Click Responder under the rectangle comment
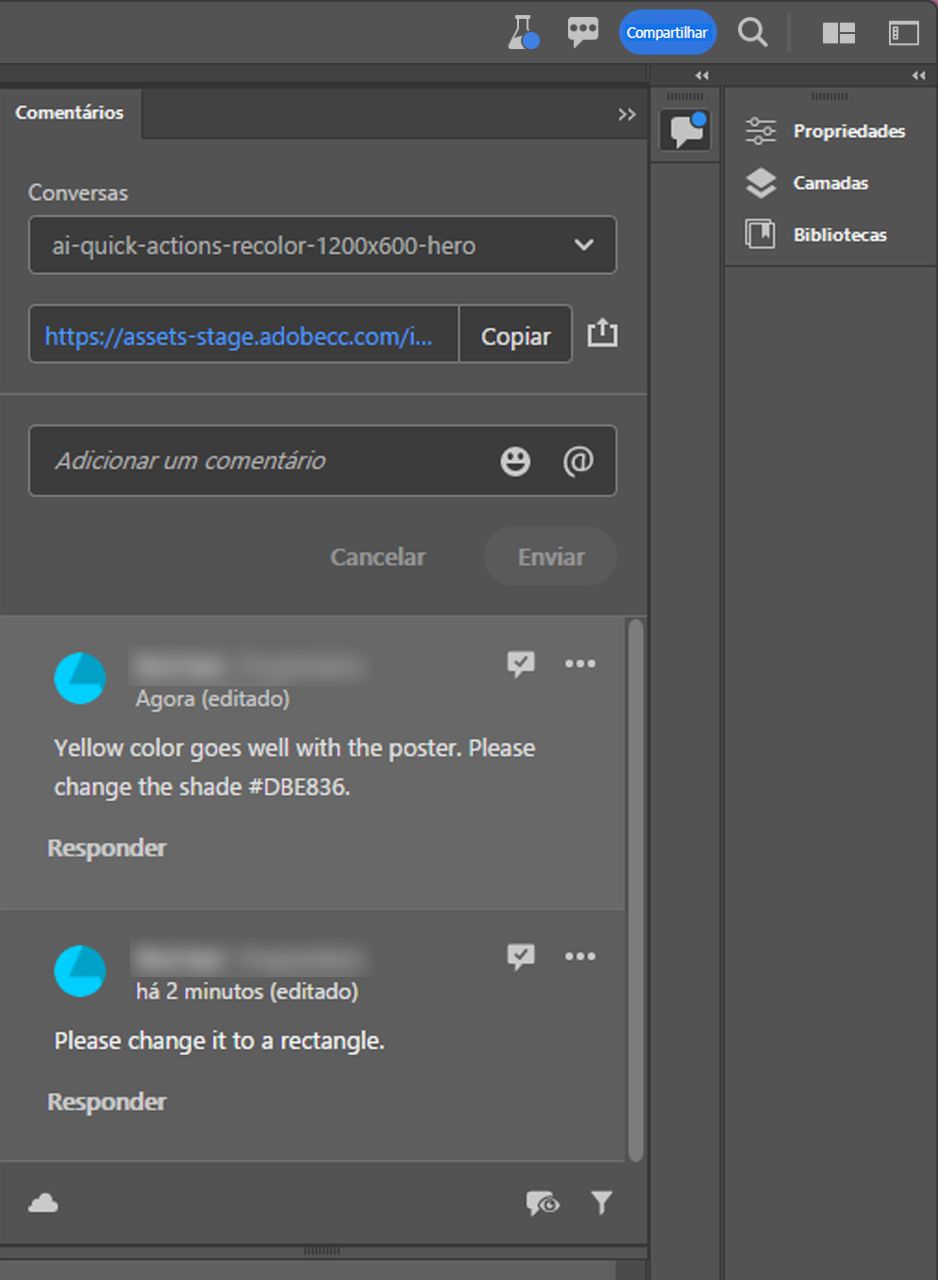 [x=107, y=1102]
